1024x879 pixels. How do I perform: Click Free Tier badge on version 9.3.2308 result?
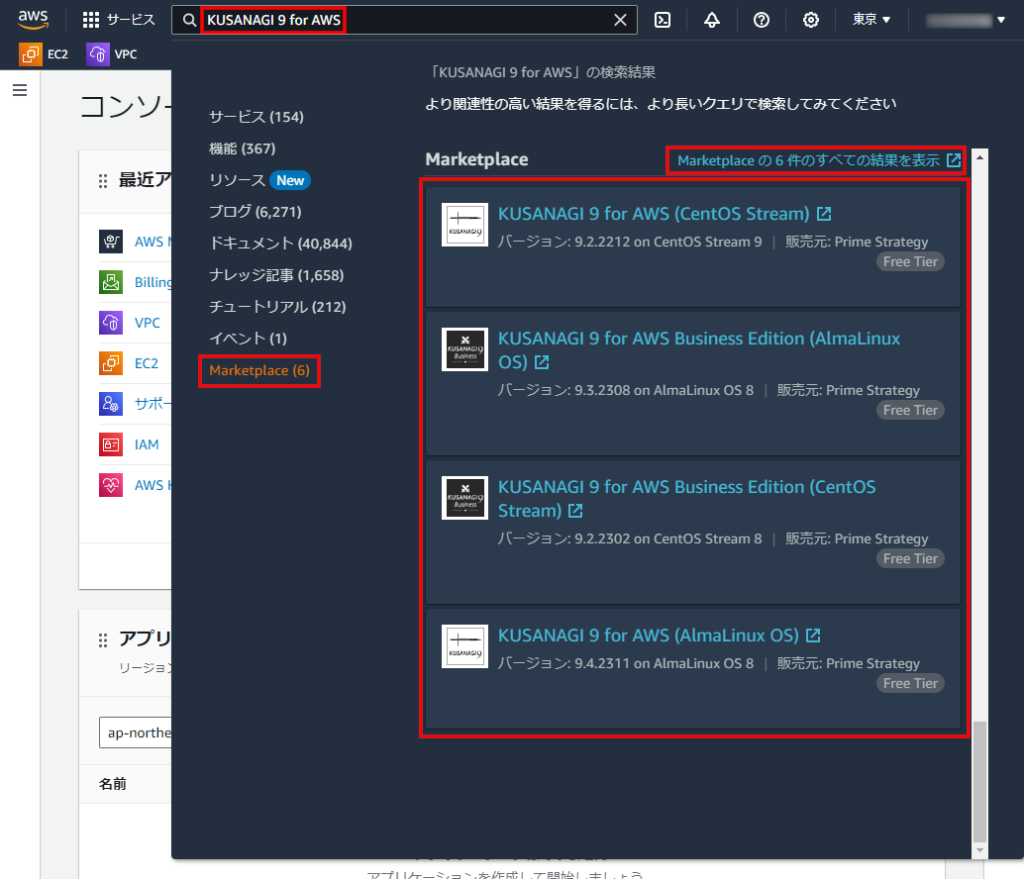point(910,410)
